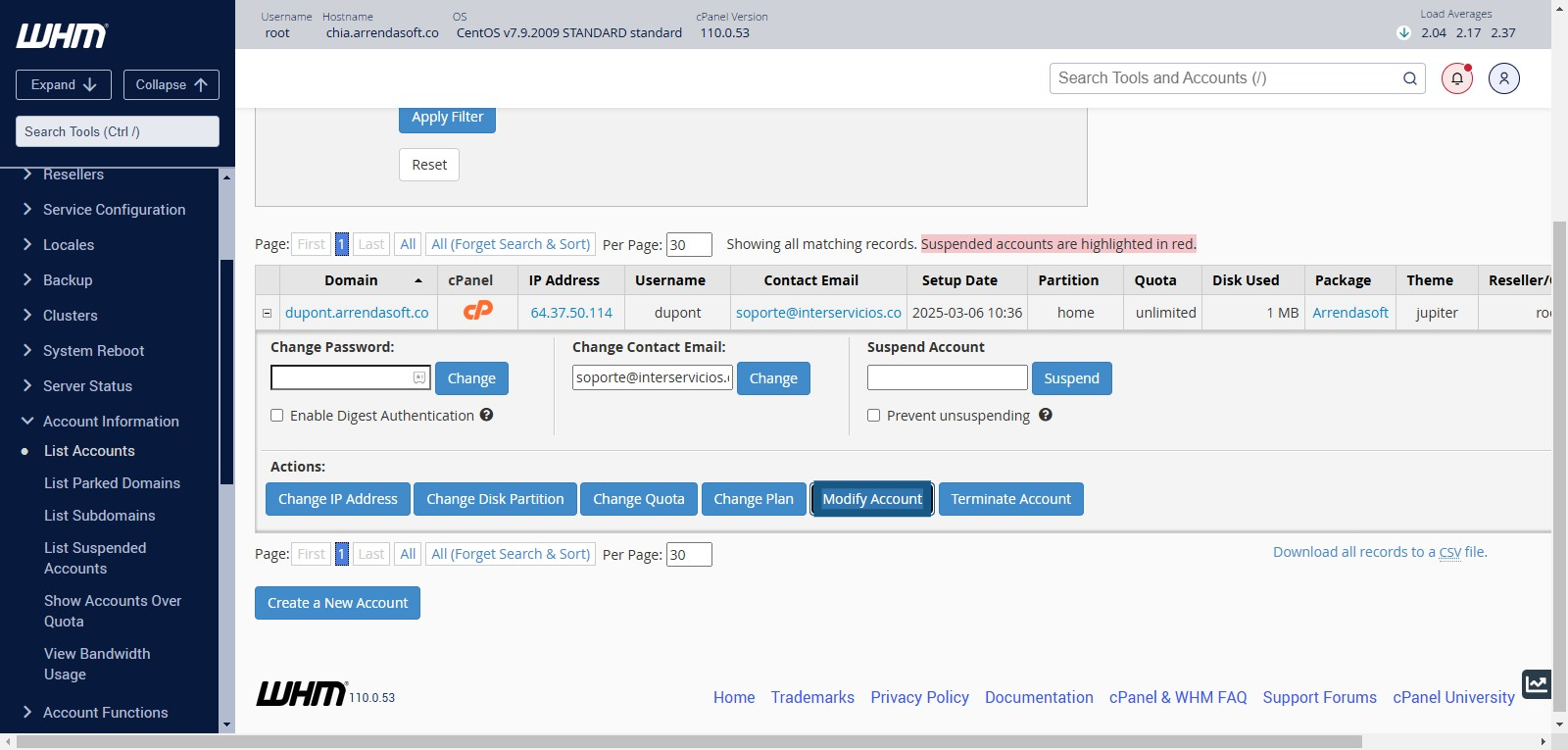Click Change Quota button
Image resolution: width=1568 pixels, height=750 pixels.
tap(639, 499)
